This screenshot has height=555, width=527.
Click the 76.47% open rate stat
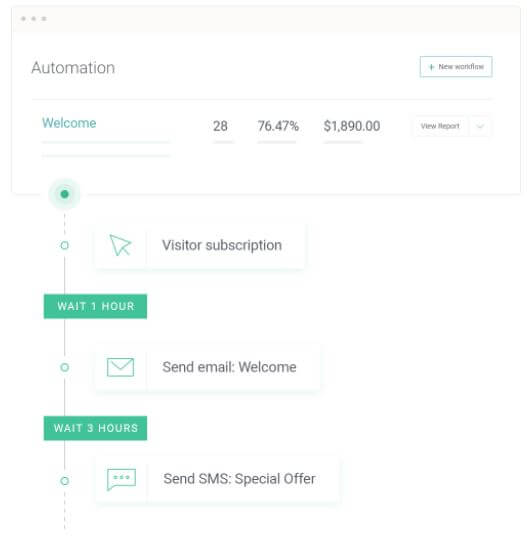point(278,126)
